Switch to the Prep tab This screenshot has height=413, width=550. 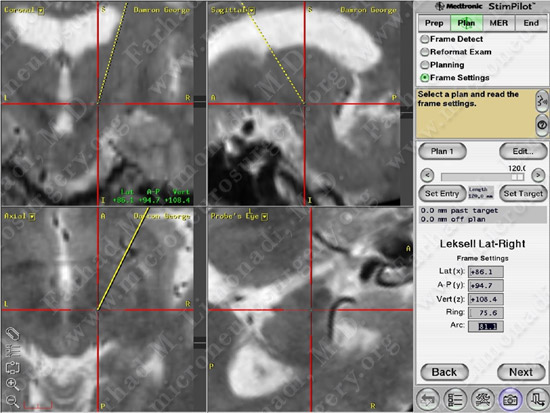pyautogui.click(x=434, y=23)
